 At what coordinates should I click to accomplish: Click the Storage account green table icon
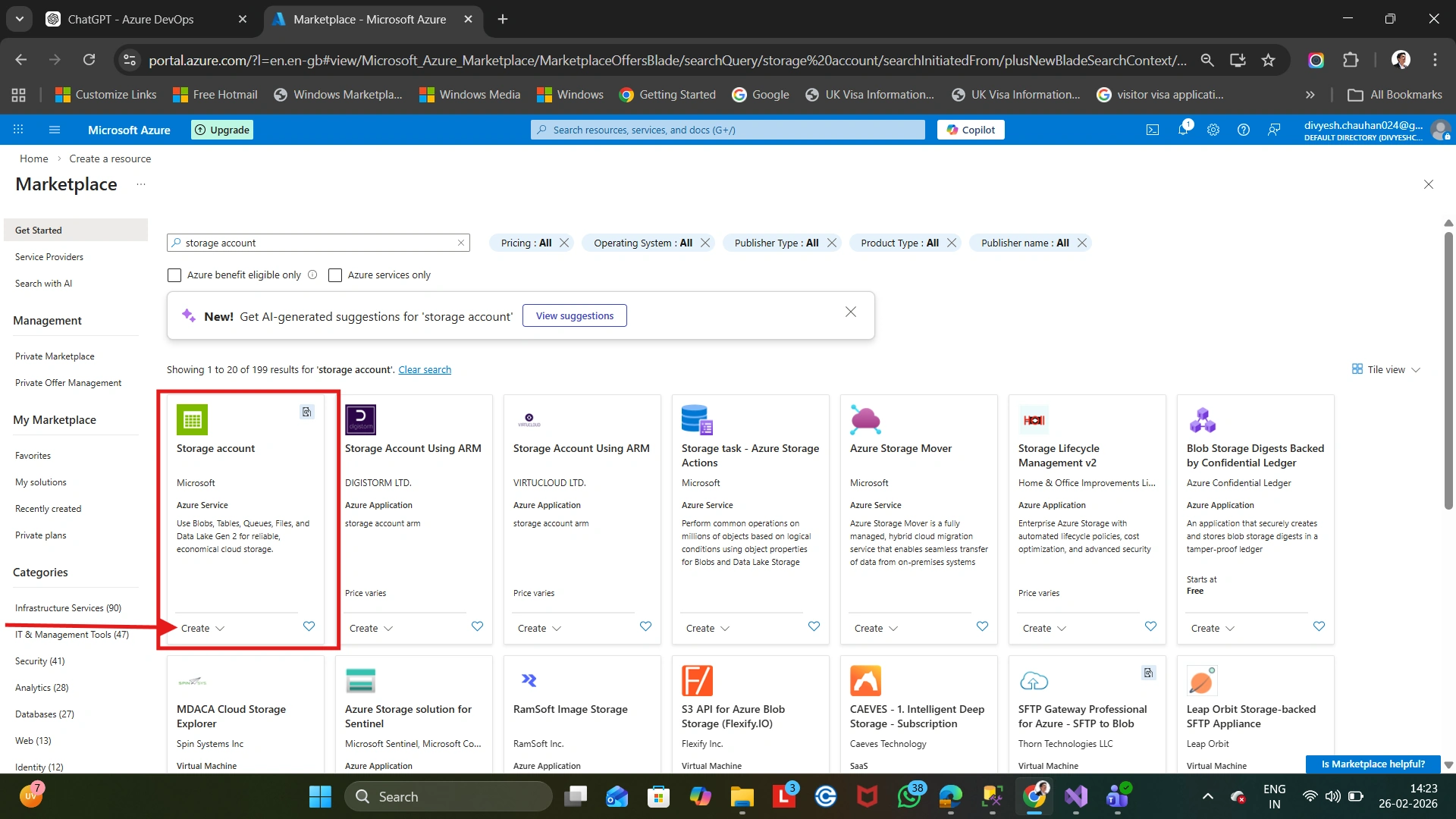192,419
